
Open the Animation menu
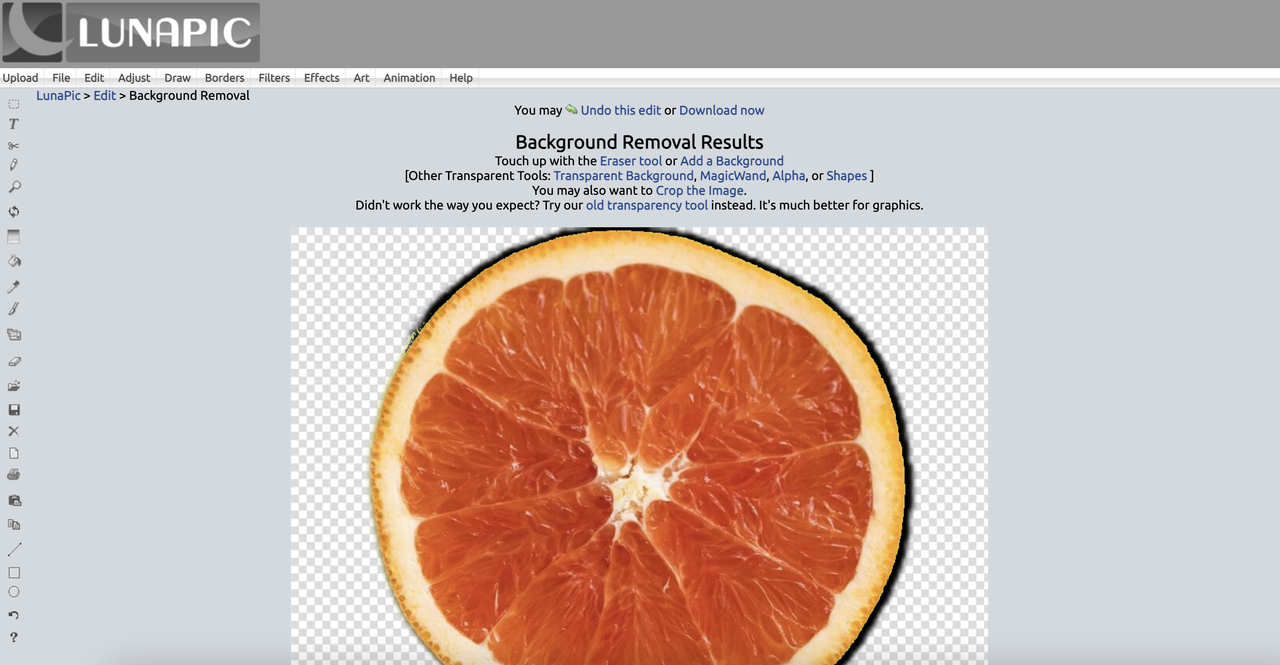point(409,78)
